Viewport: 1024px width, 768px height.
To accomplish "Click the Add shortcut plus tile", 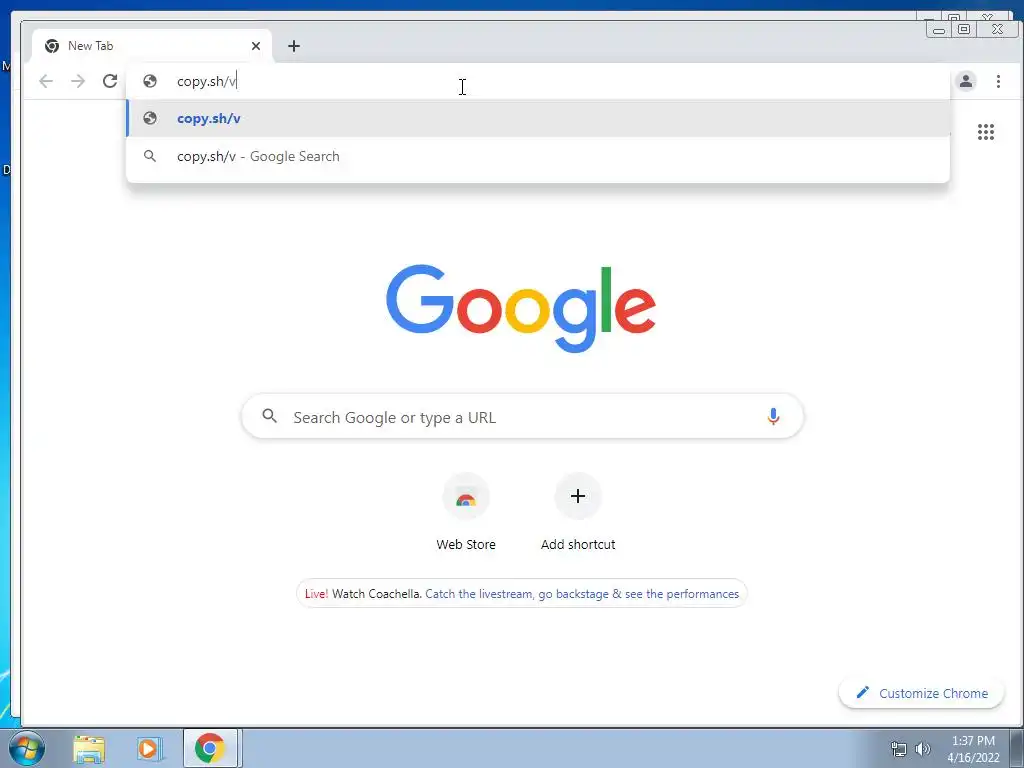I will (x=578, y=496).
